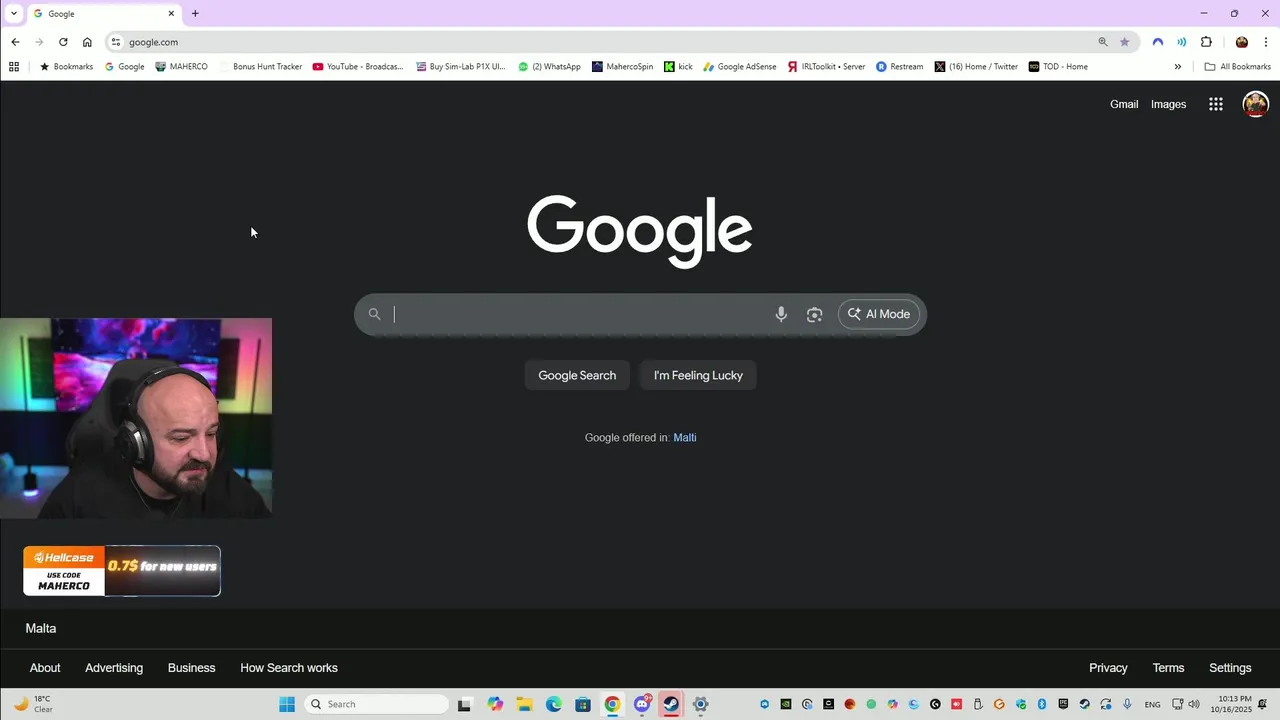
Task: Open the WhatsApp bookmark
Action: point(549,67)
